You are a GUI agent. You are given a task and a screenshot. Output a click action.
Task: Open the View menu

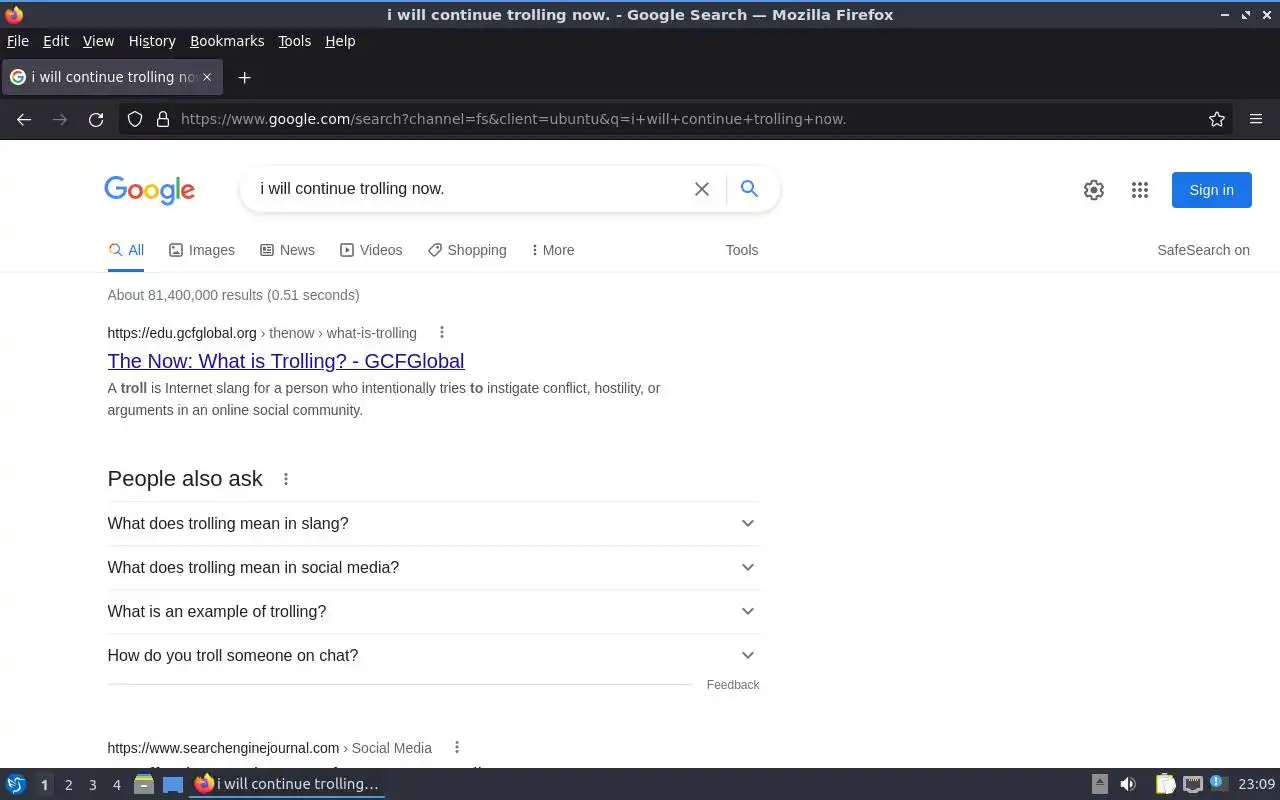(x=98, y=41)
